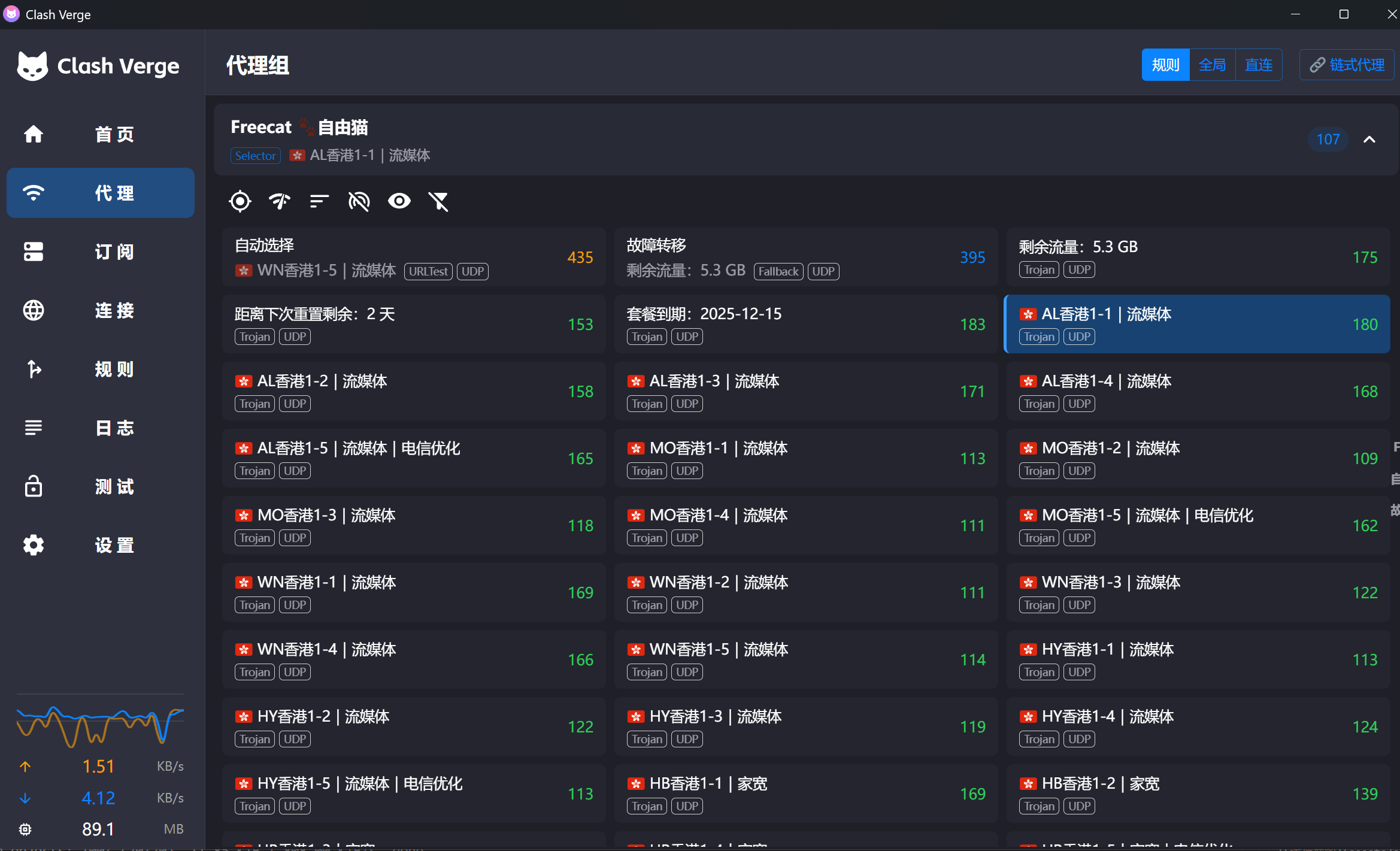
Task: Click the crossed-out wifi delay icon
Action: pos(359,201)
